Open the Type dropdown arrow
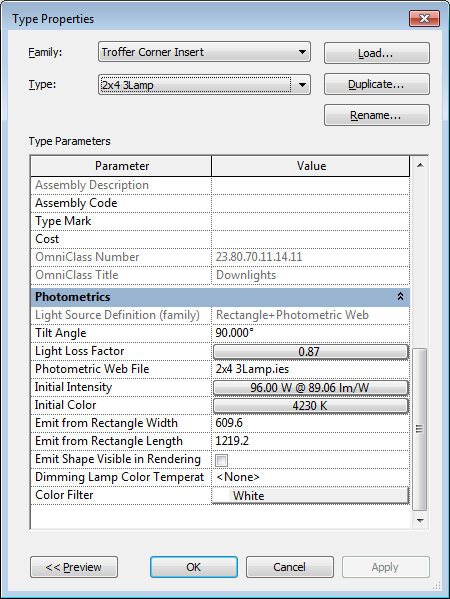 [302, 85]
